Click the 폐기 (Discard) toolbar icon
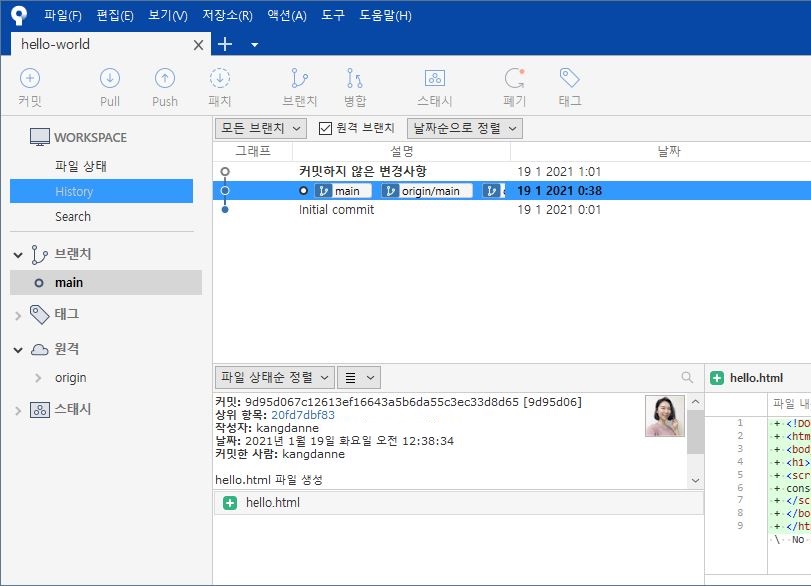This screenshot has width=811, height=586. click(514, 78)
